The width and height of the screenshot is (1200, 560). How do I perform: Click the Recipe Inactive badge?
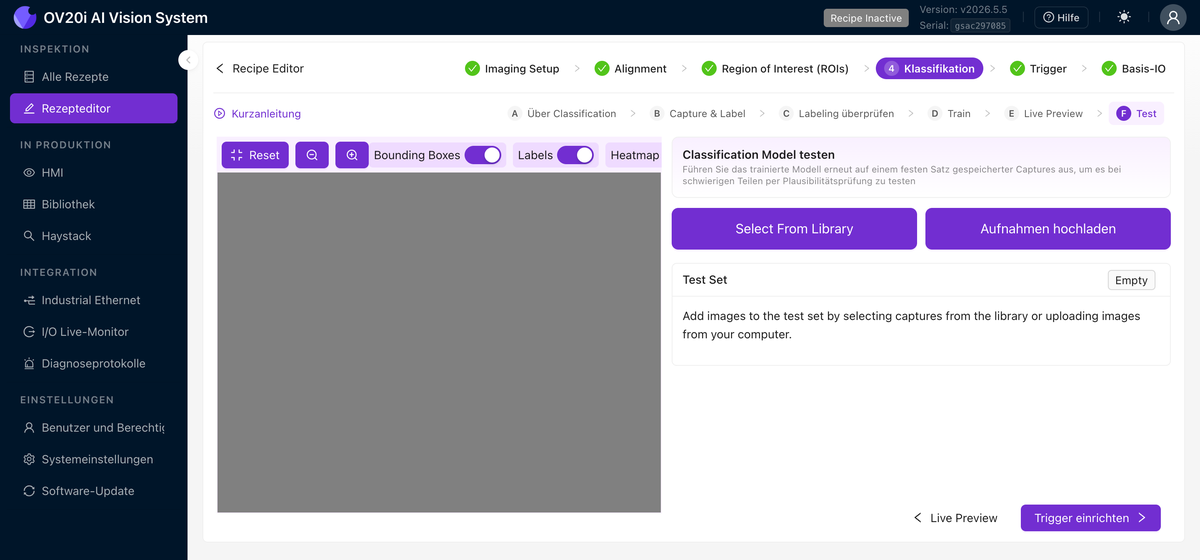[866, 18]
